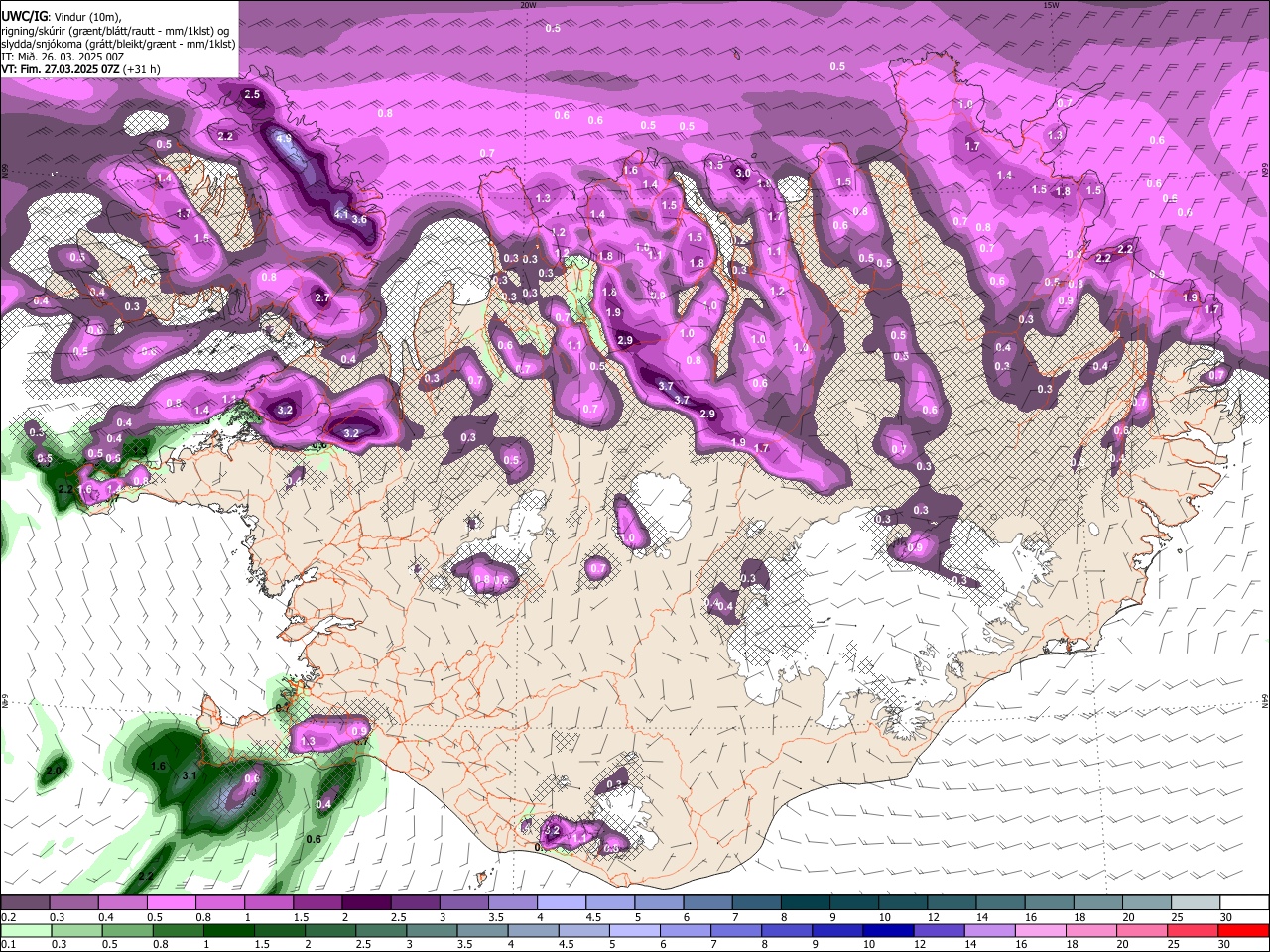The height and width of the screenshot is (952, 1270).
Task: Select the bright red 30 swatch in lower scale
Action: pos(1244,931)
